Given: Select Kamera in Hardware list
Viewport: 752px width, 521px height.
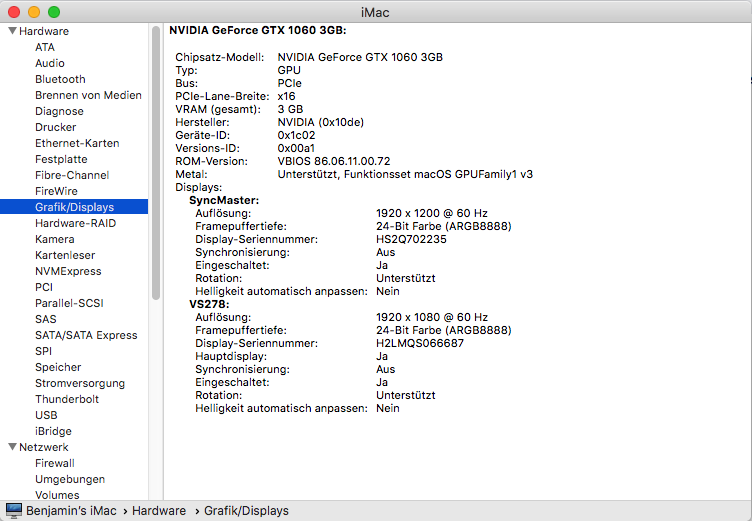Looking at the screenshot, I should coord(54,239).
